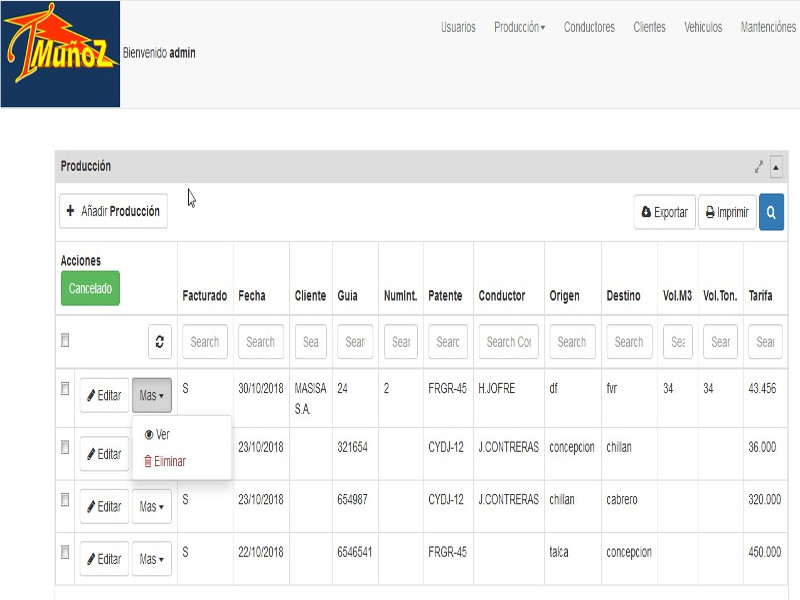Expand Mas dropdown for guia 6546541 row
This screenshot has height=600, width=800.
(x=152, y=559)
